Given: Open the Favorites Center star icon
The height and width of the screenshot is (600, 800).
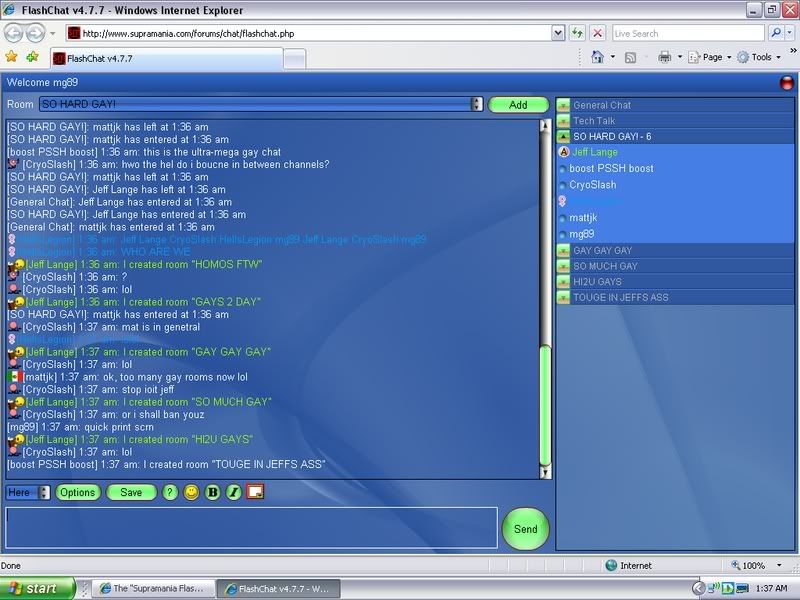Looking at the screenshot, I should [11, 57].
